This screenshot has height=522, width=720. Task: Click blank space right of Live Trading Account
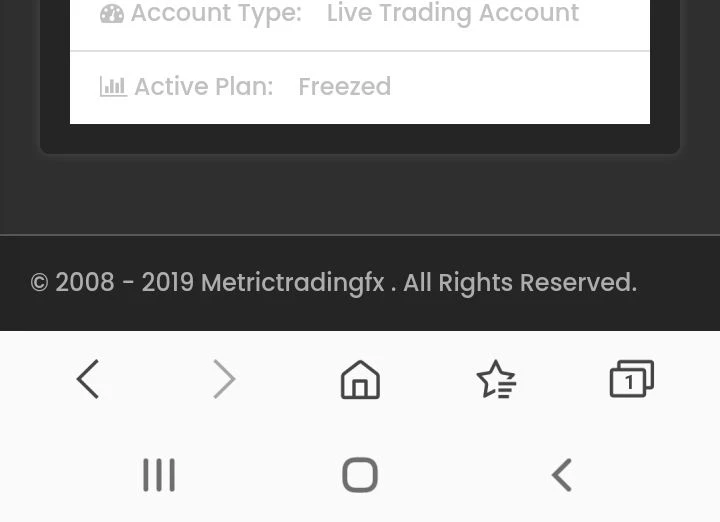(x=615, y=14)
